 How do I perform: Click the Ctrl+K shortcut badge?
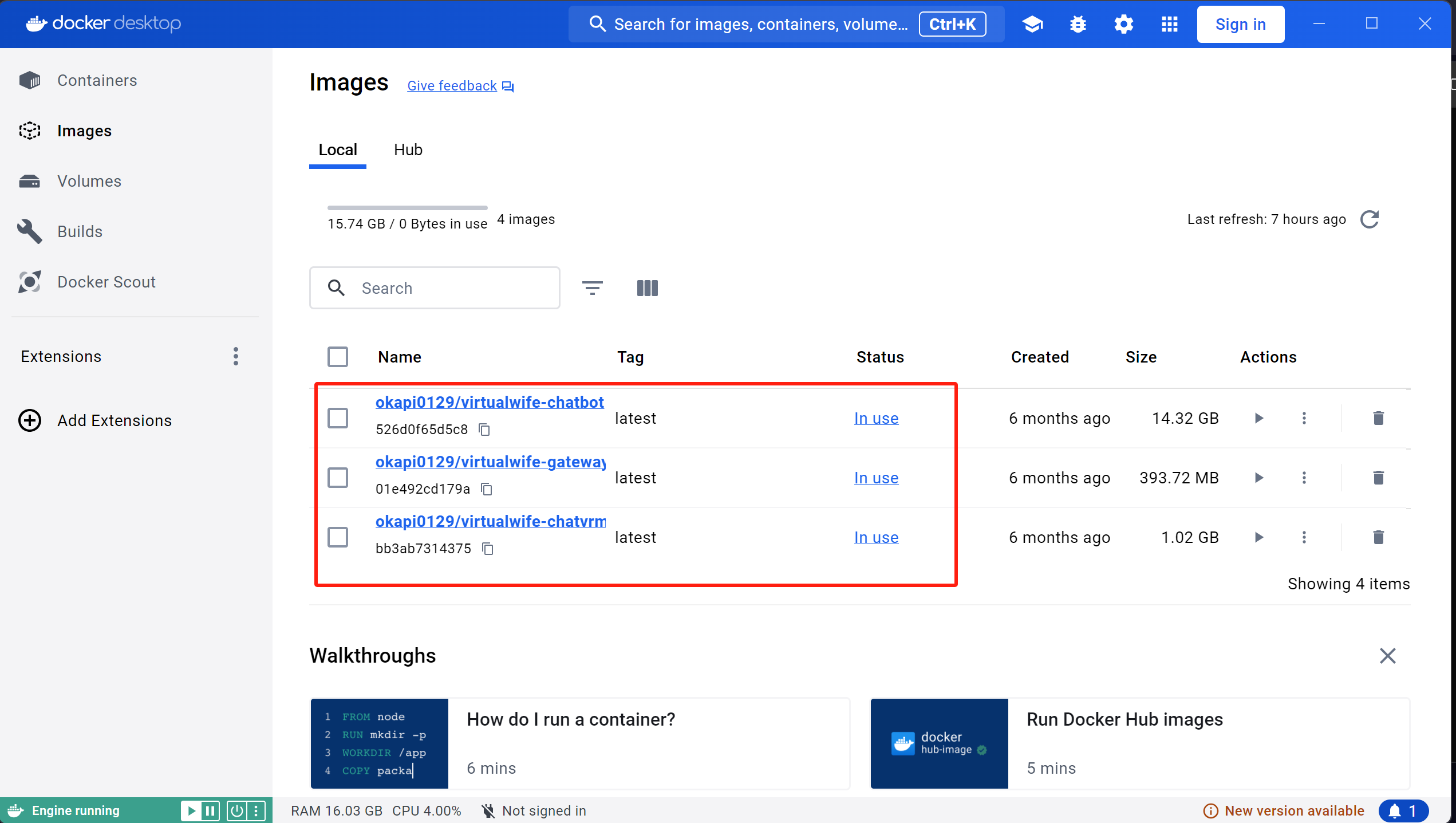pyautogui.click(x=952, y=24)
